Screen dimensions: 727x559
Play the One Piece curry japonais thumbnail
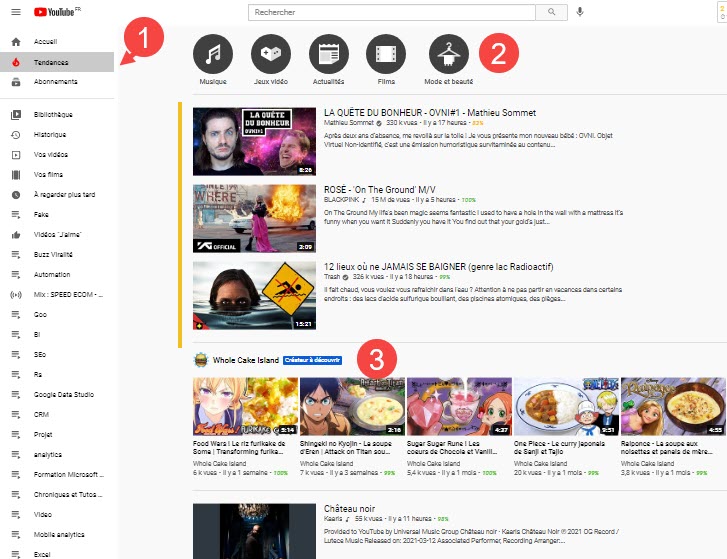point(567,406)
